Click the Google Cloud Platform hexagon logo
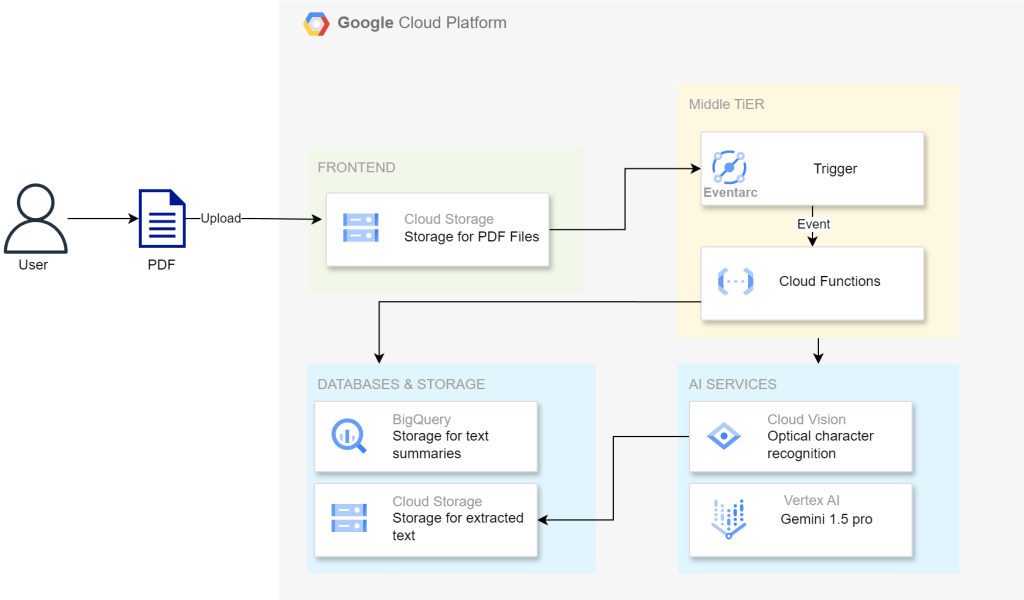 [316, 24]
